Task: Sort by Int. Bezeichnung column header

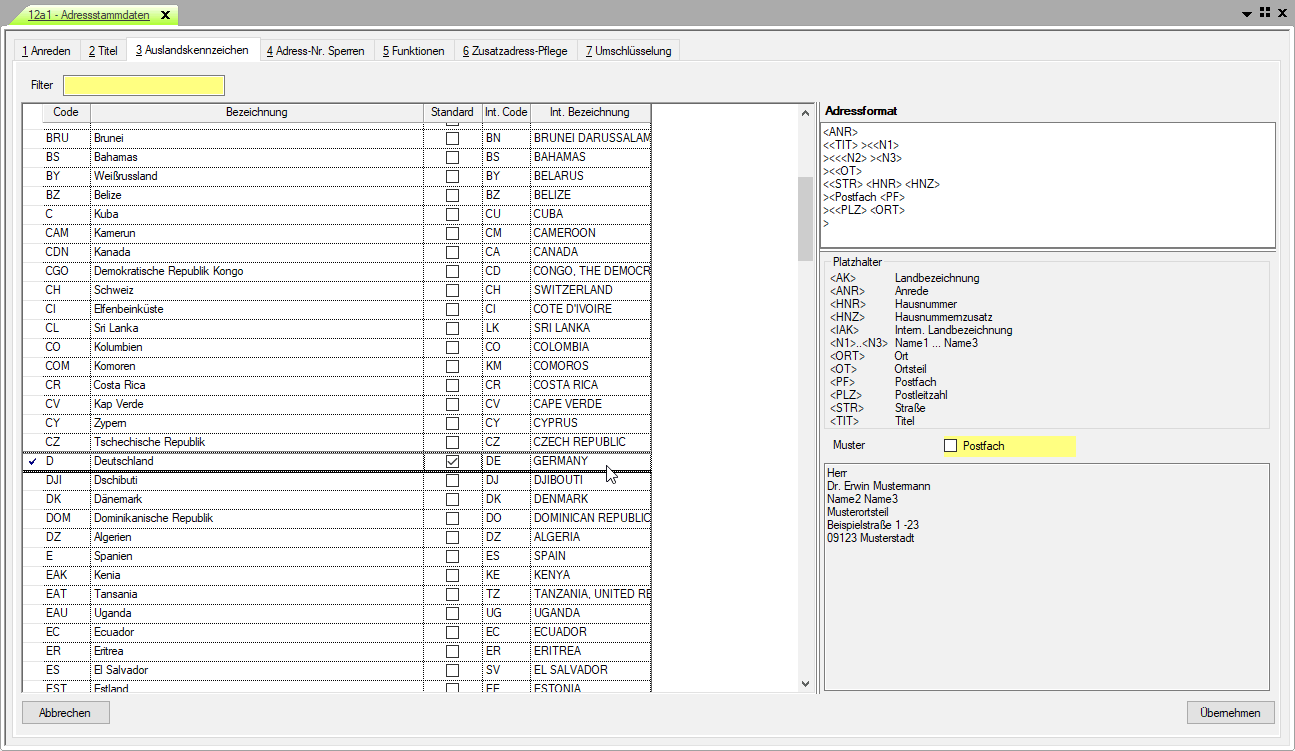Action: click(x=590, y=112)
